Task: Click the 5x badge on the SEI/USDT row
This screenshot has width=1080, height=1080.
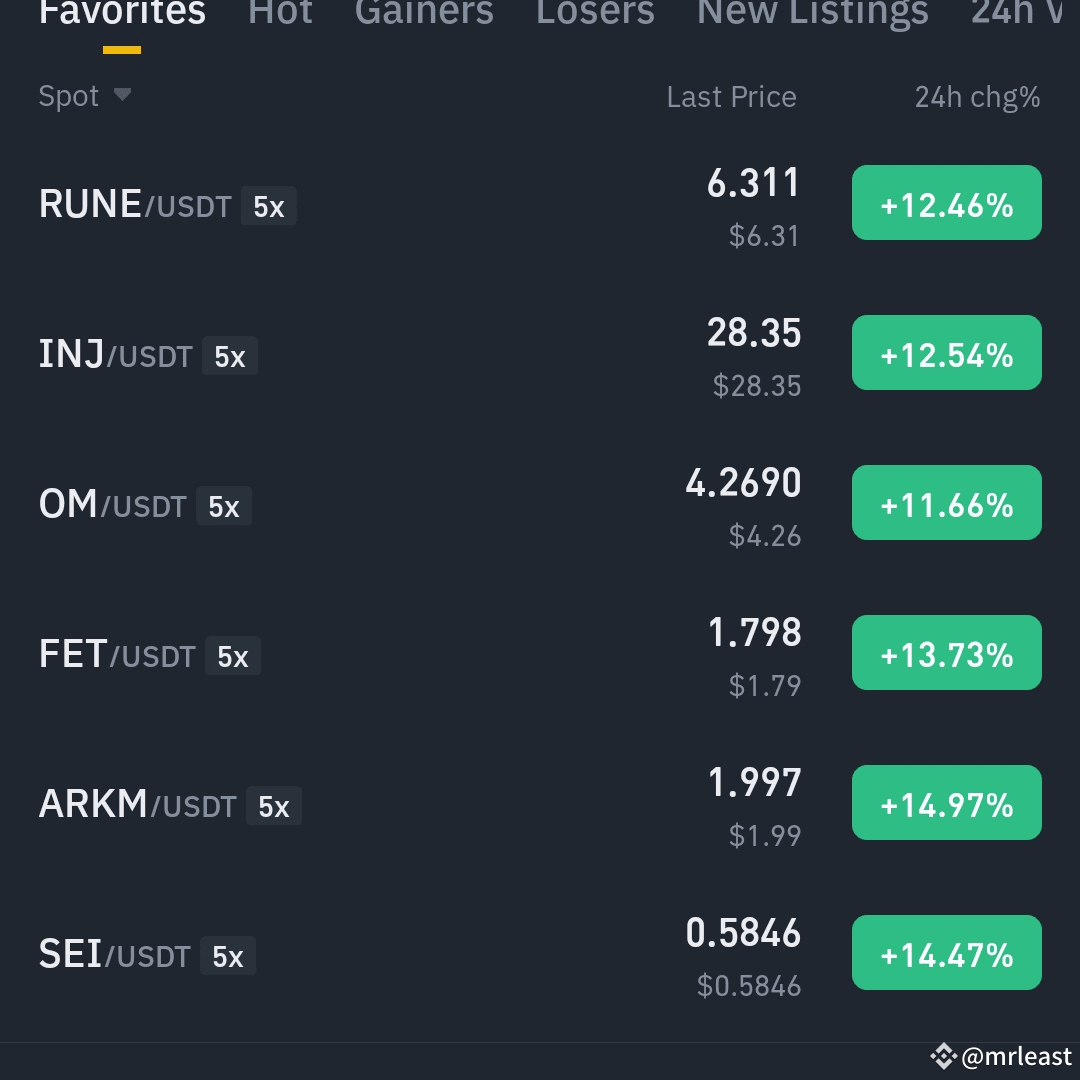Action: coord(227,956)
